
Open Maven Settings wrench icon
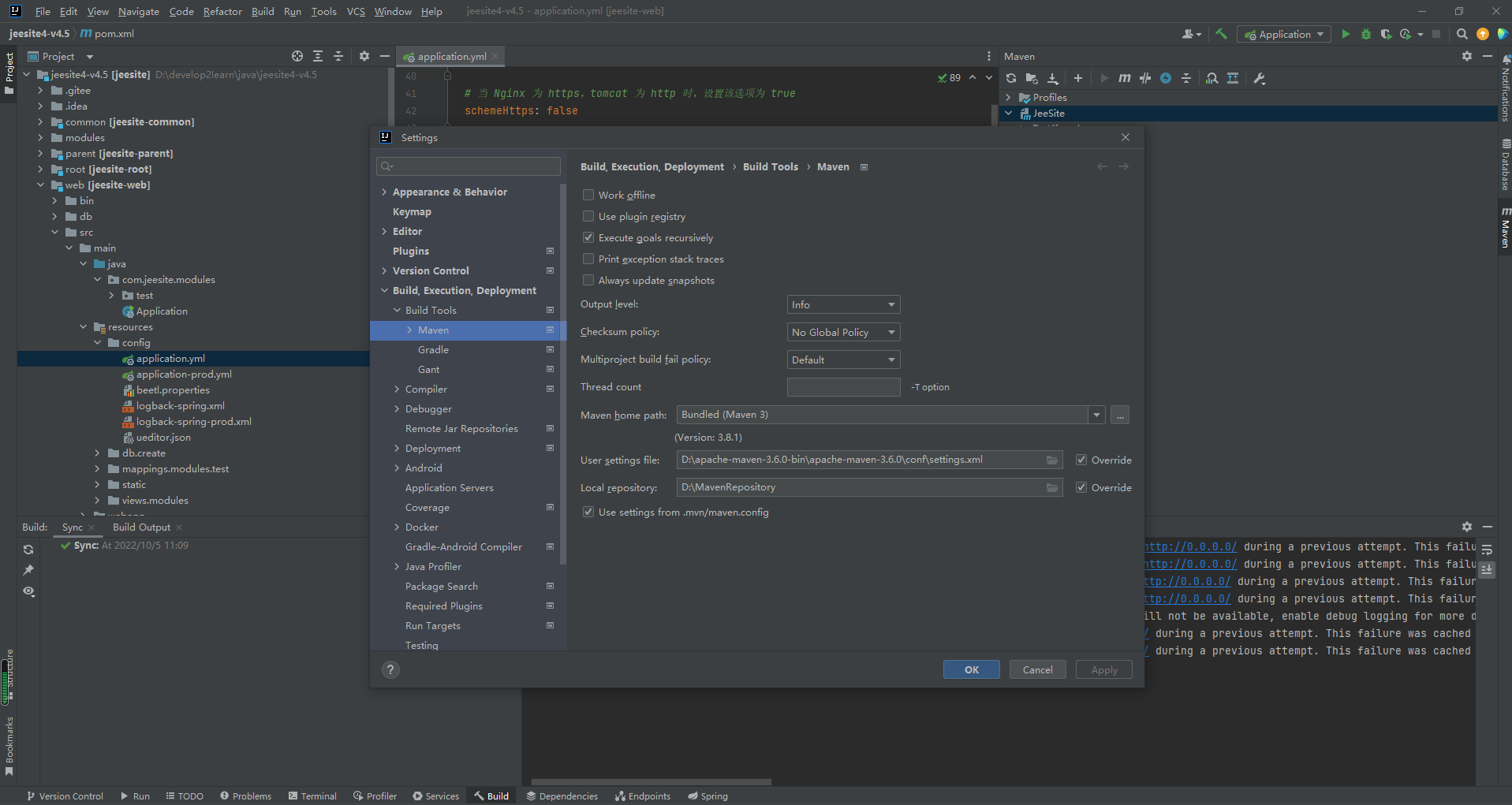(1260, 78)
